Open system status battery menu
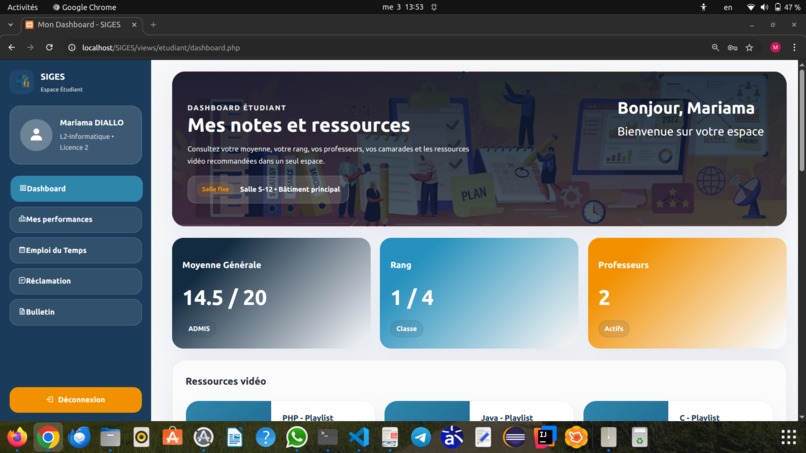 point(774,7)
